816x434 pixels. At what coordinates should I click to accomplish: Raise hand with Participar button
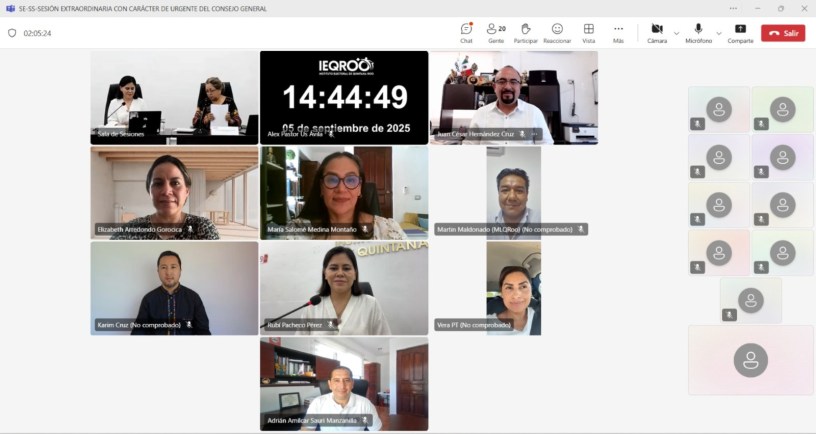click(526, 32)
